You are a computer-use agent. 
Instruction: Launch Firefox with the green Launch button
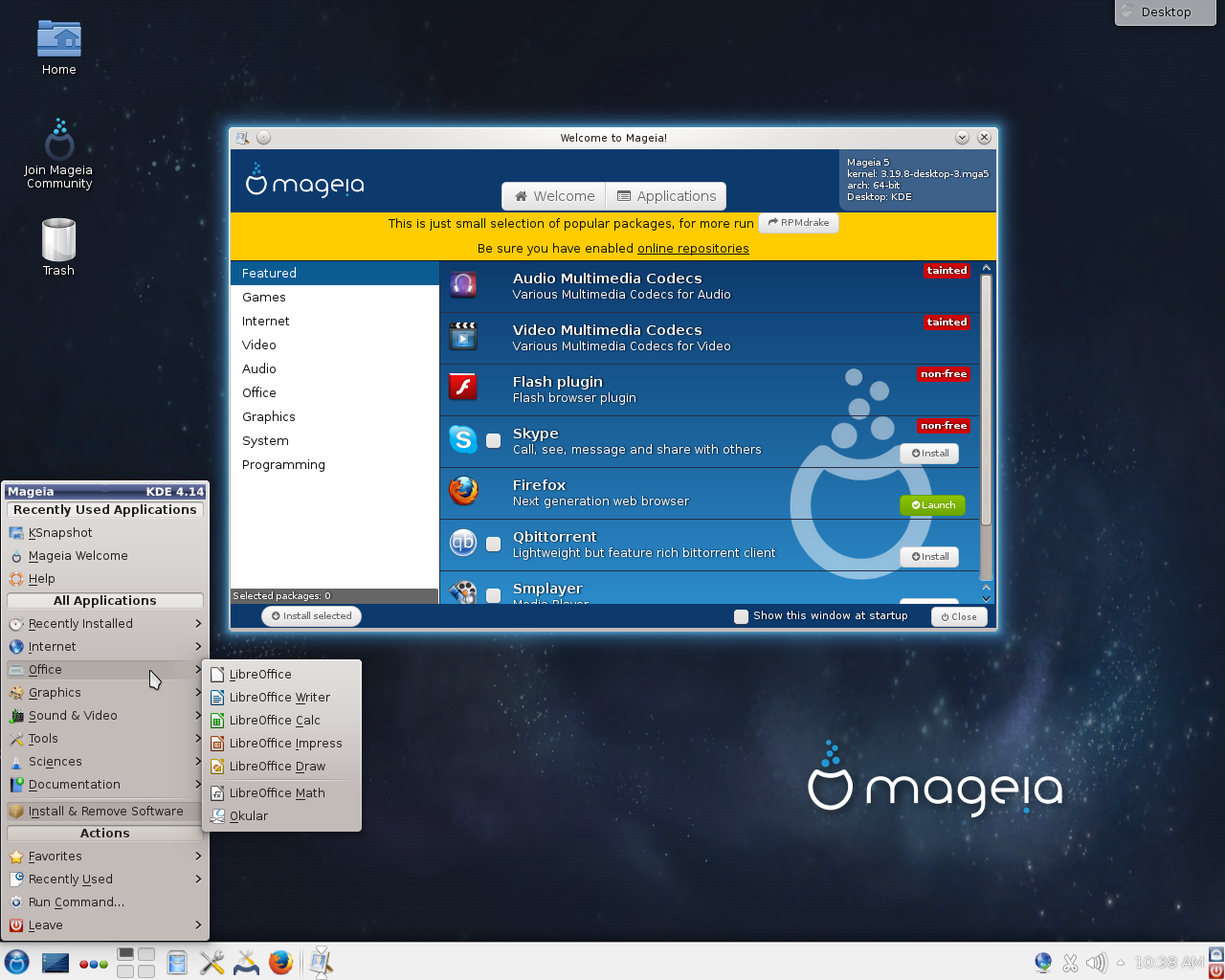[933, 505]
